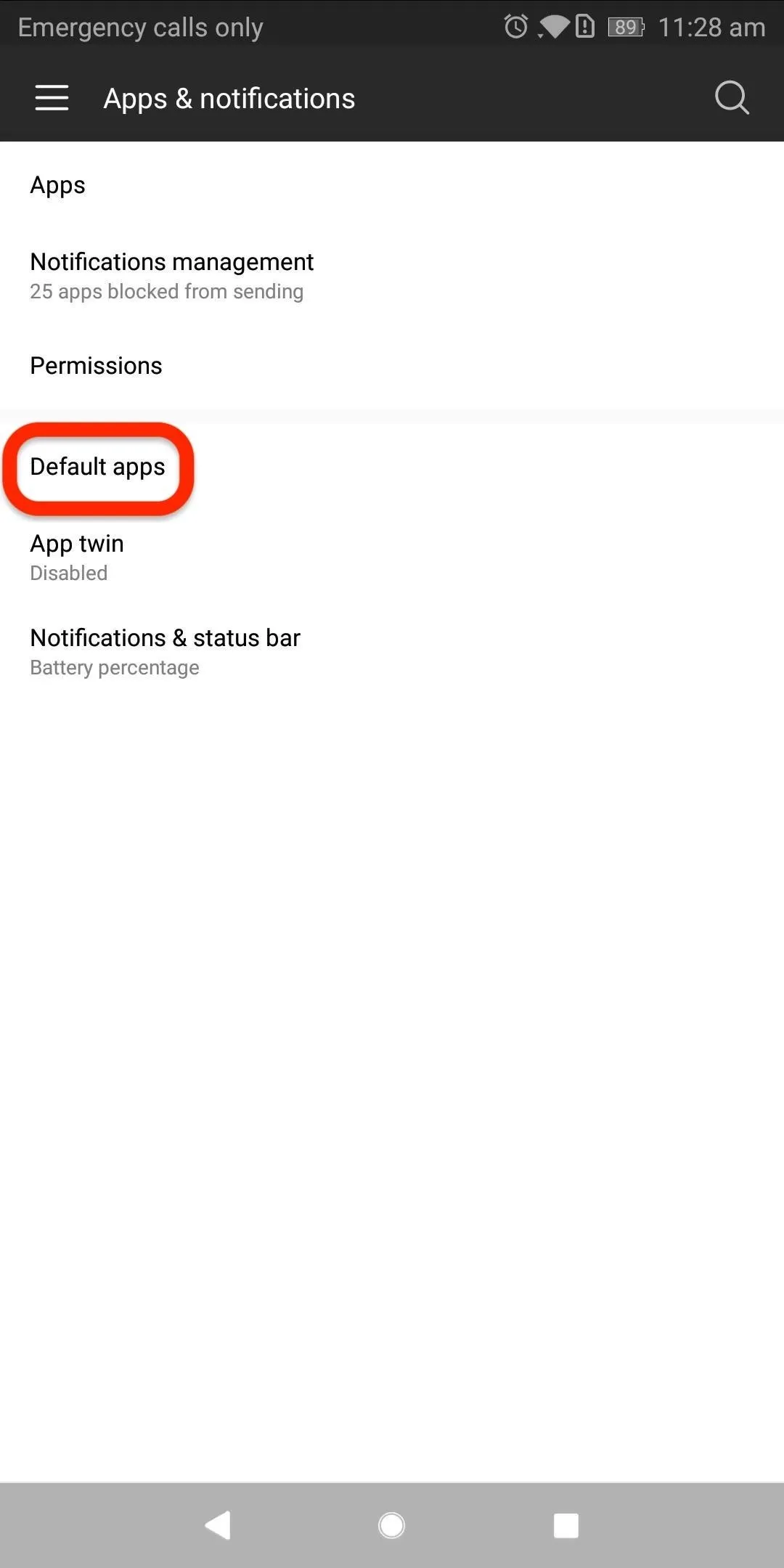Tap the home circle button
The image size is (784, 1568).
pyautogui.click(x=392, y=1525)
